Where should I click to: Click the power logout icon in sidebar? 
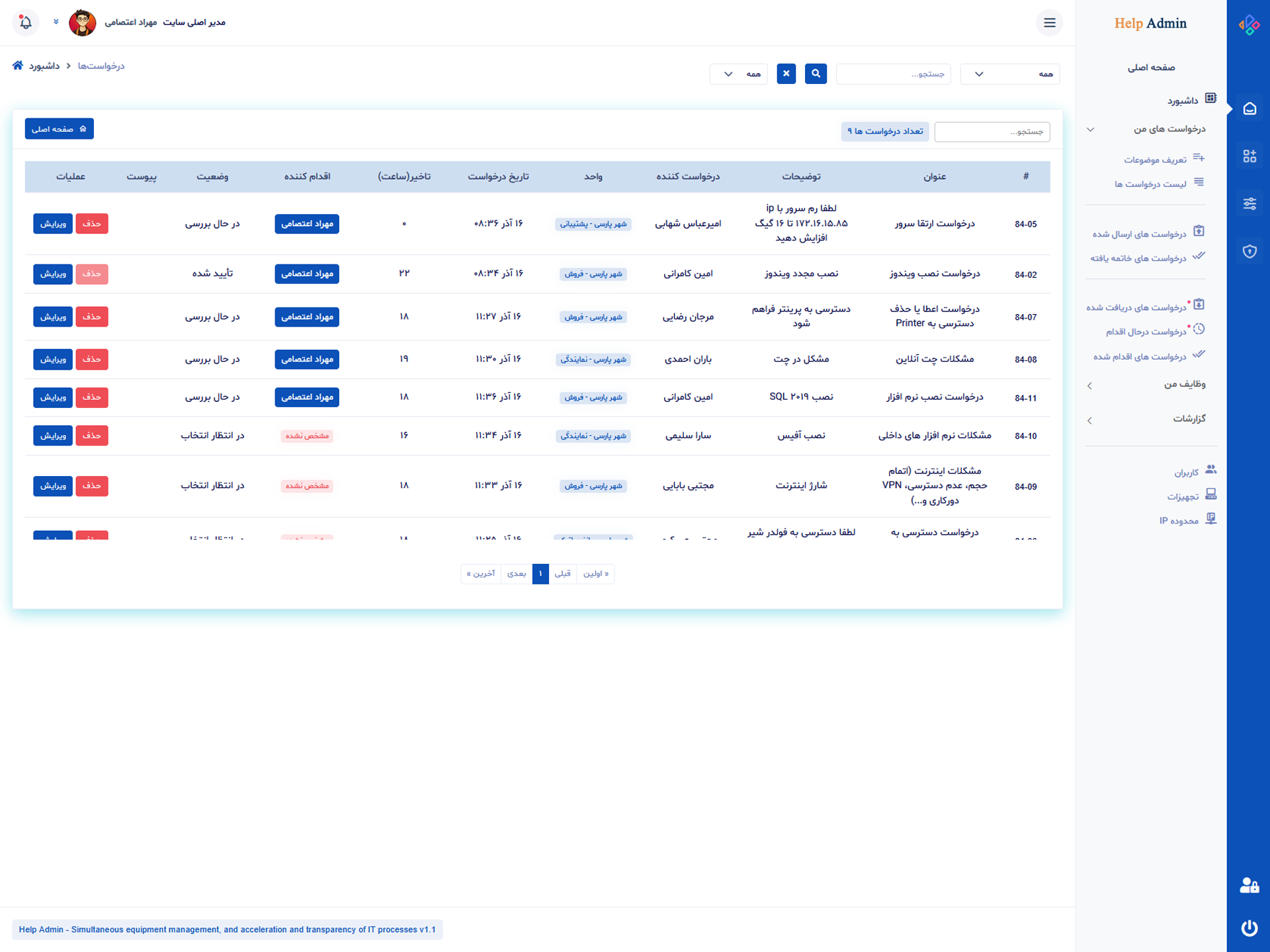[x=1249, y=928]
